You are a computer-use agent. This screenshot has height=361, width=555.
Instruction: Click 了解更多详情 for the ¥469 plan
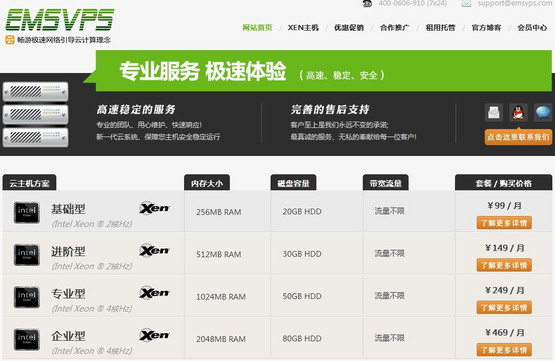tap(504, 350)
